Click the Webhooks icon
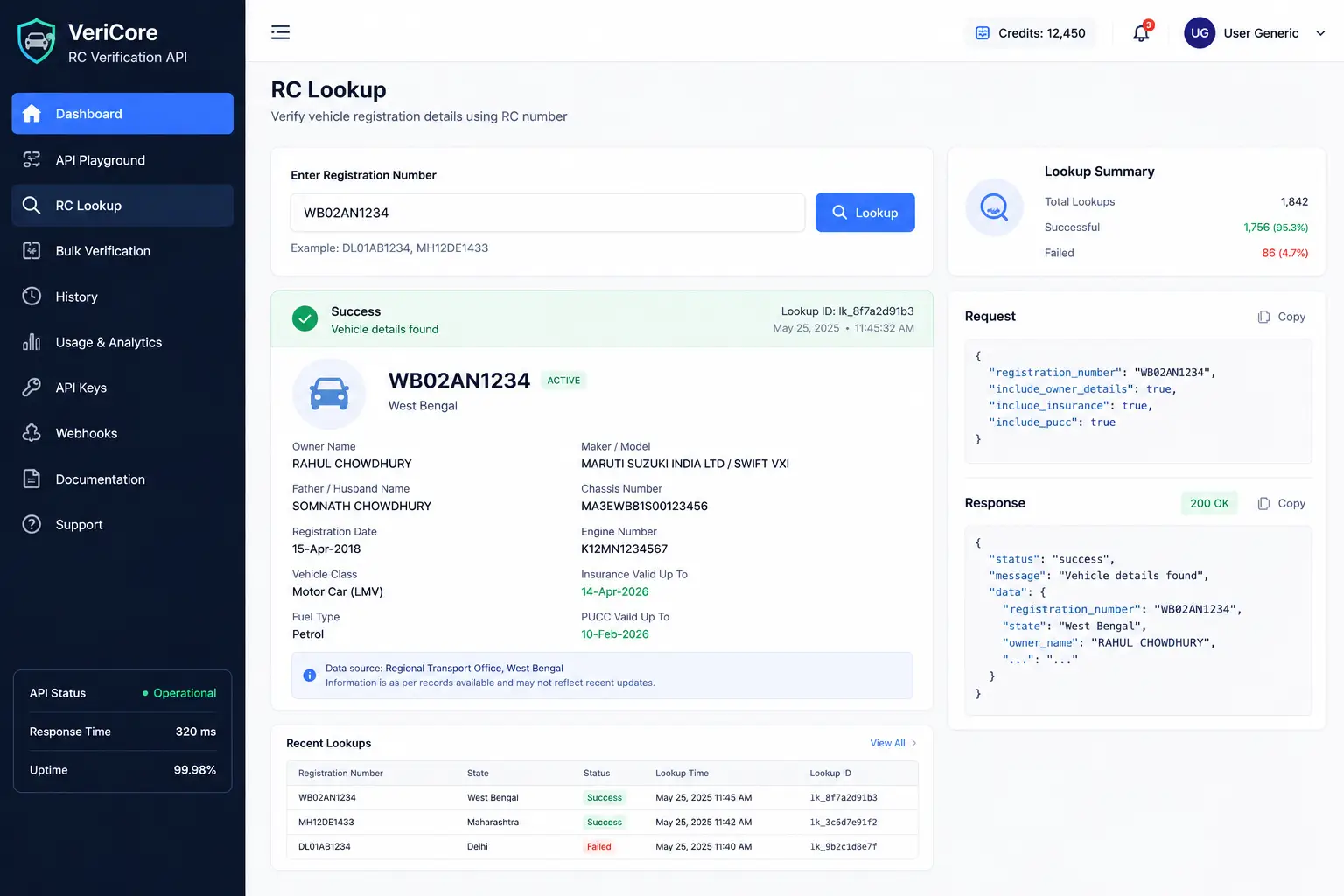The height and width of the screenshot is (896, 1344). pos(31,433)
